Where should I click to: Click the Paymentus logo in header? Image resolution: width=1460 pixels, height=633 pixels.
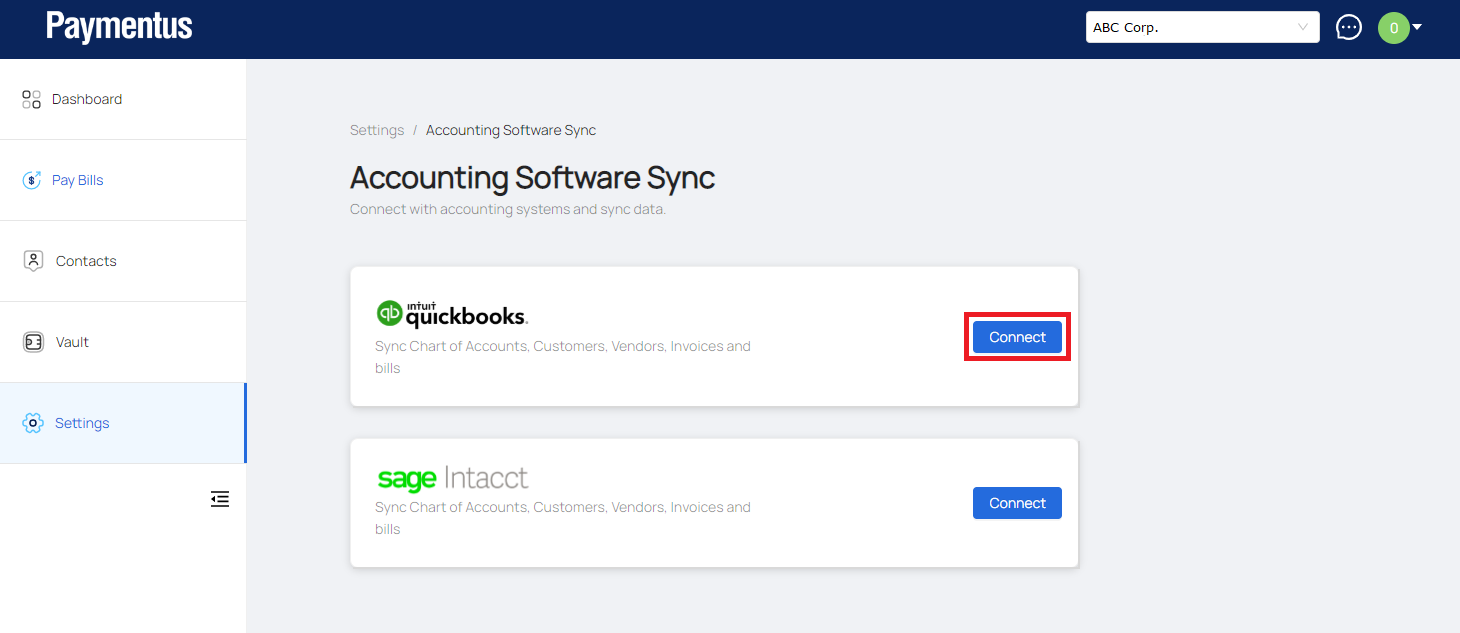point(119,27)
